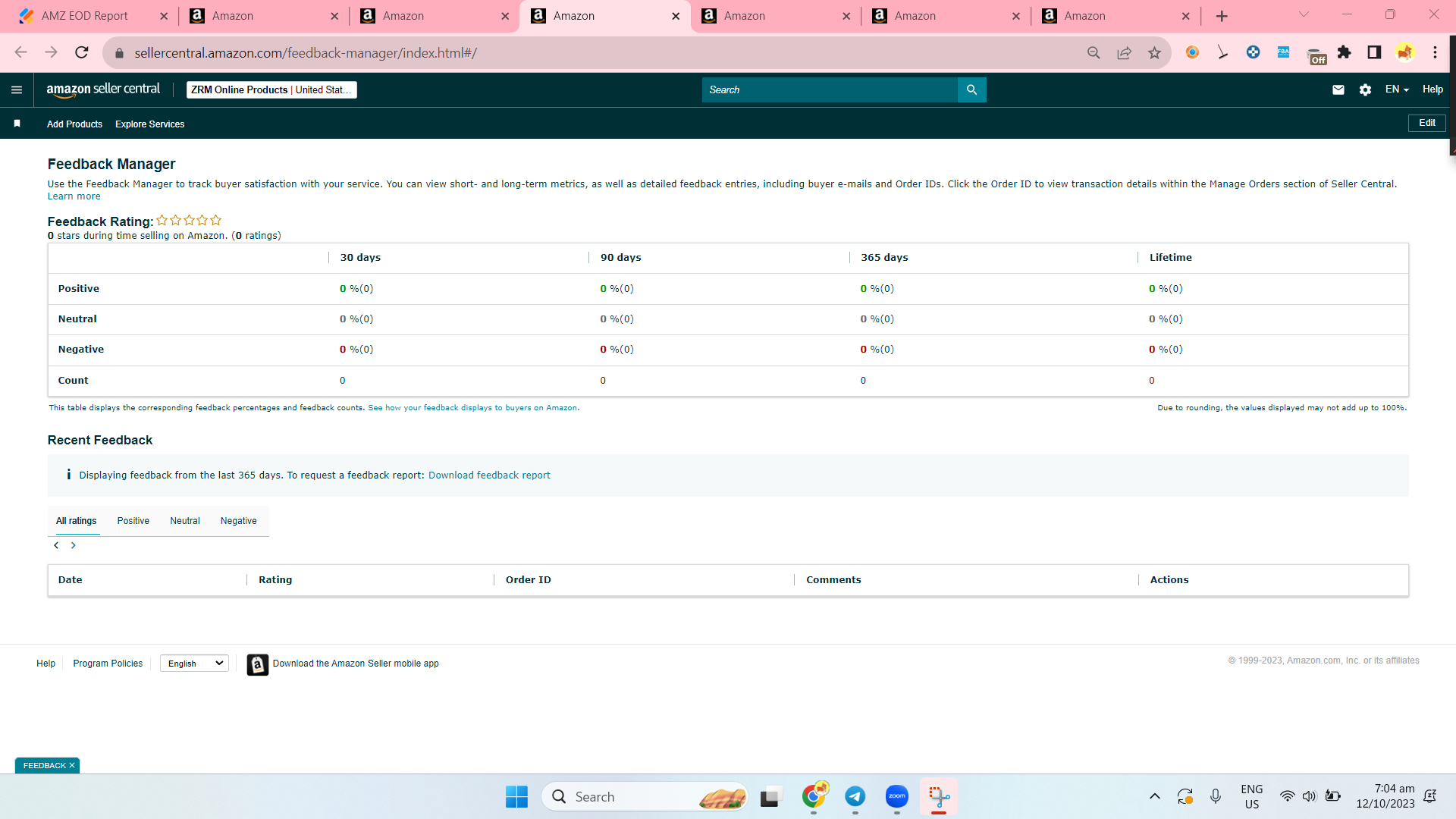Image resolution: width=1456 pixels, height=819 pixels.
Task: Go to previous feedback page arrow
Action: click(56, 545)
